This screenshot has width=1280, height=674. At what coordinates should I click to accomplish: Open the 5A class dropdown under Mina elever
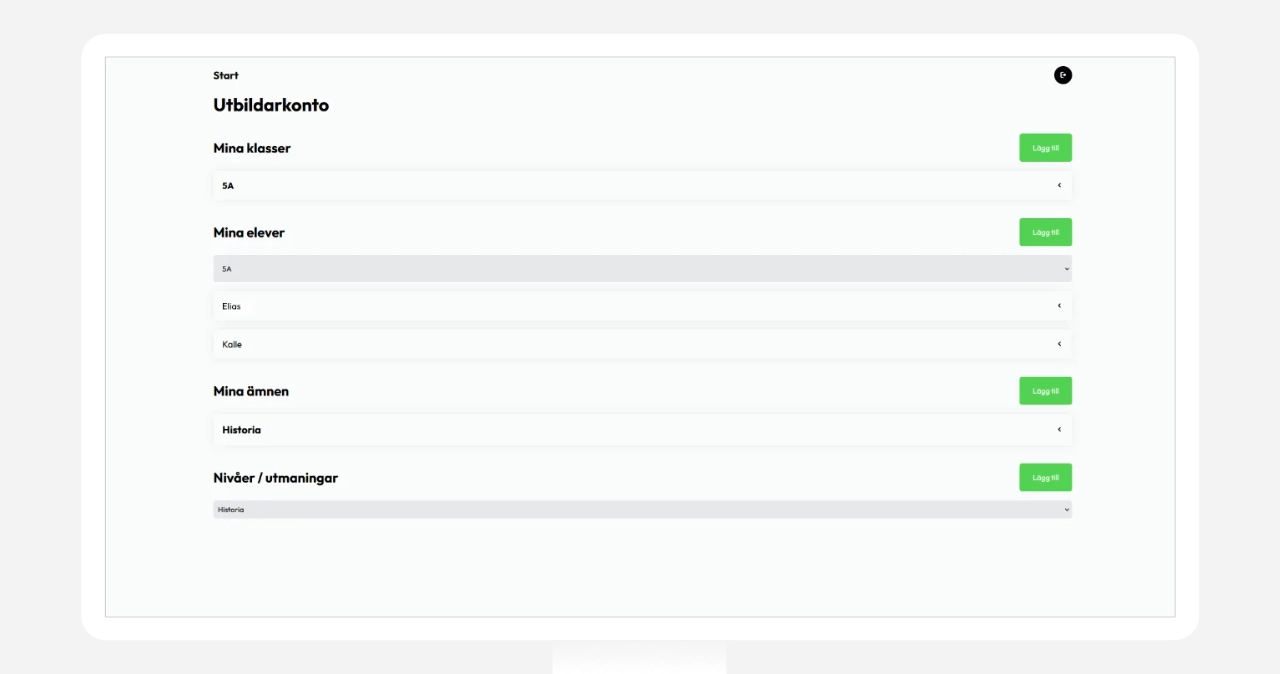[642, 268]
